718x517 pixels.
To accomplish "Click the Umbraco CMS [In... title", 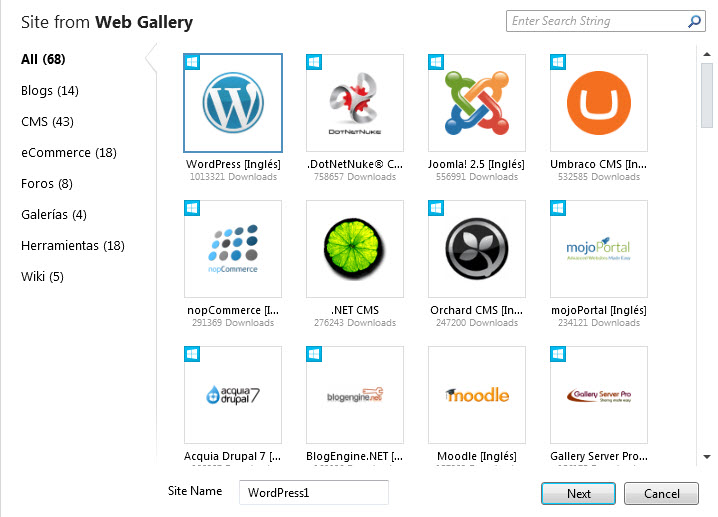I will coord(598,164).
